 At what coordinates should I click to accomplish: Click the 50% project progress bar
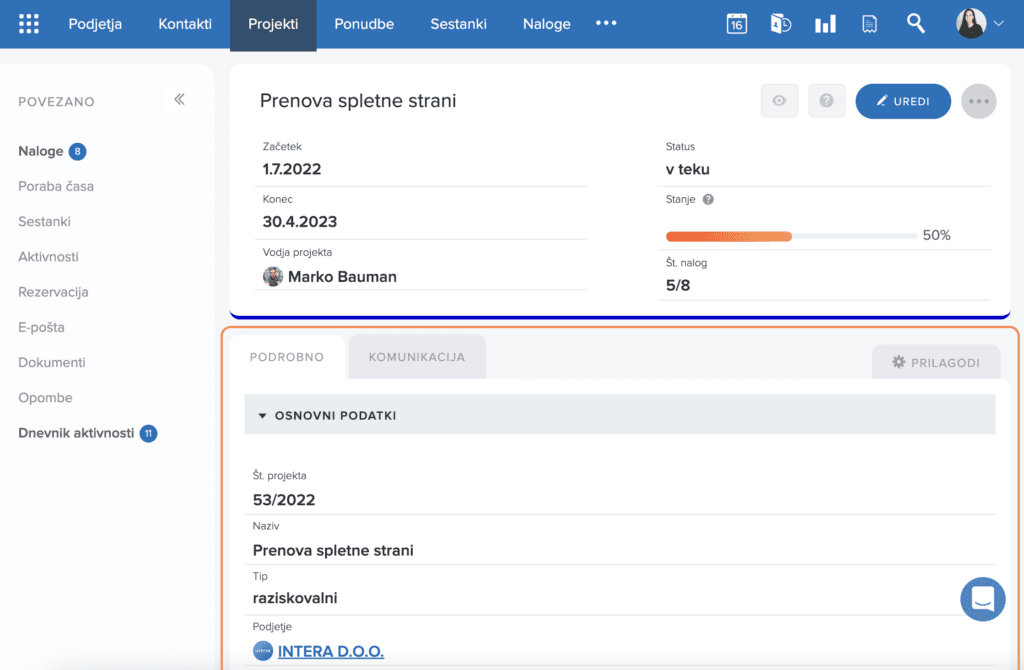point(791,236)
